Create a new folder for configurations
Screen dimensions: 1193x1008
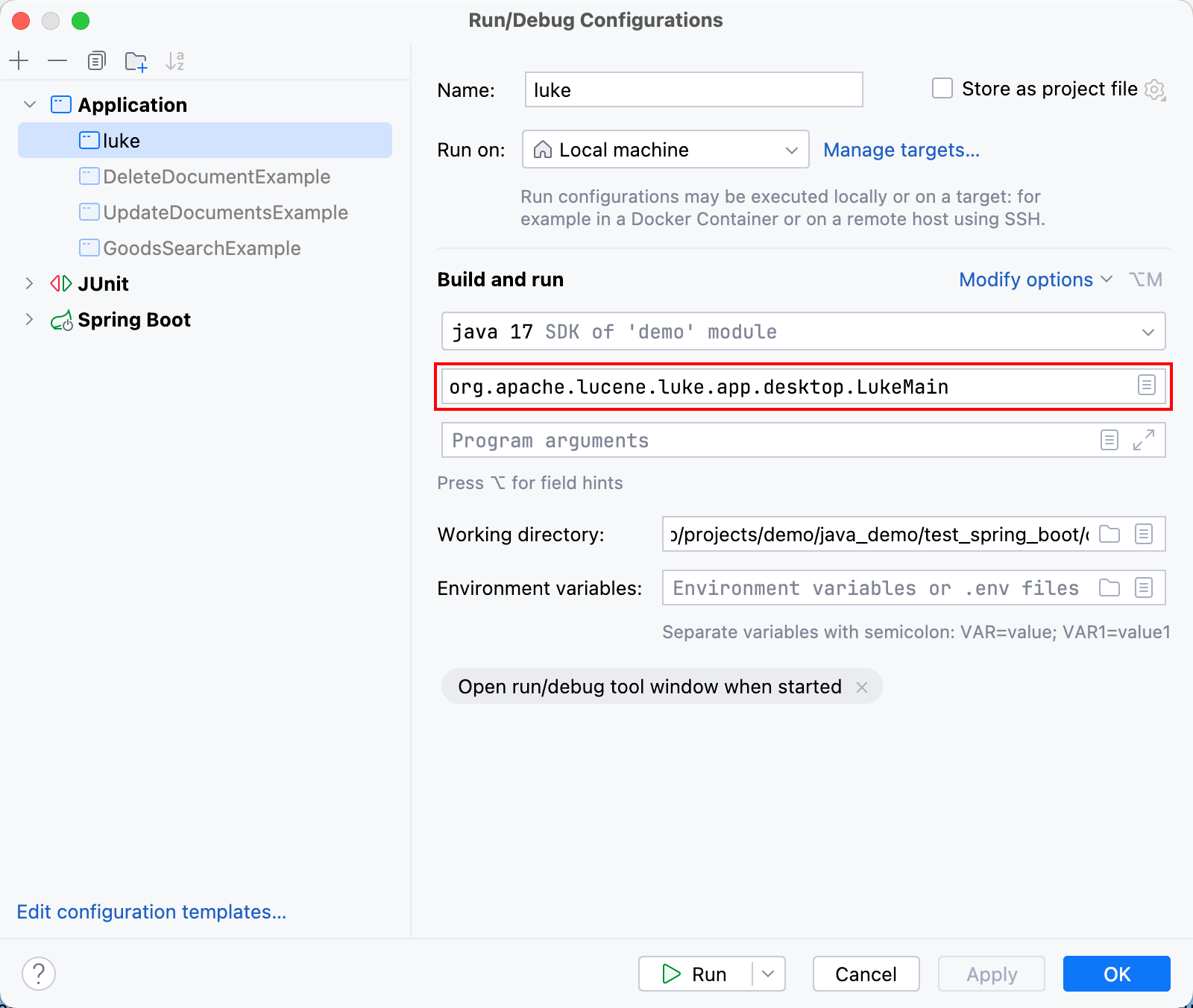tap(136, 60)
